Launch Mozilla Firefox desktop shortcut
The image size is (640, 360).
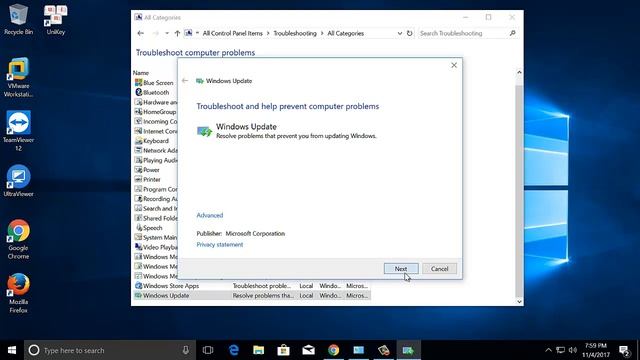[x=18, y=293]
